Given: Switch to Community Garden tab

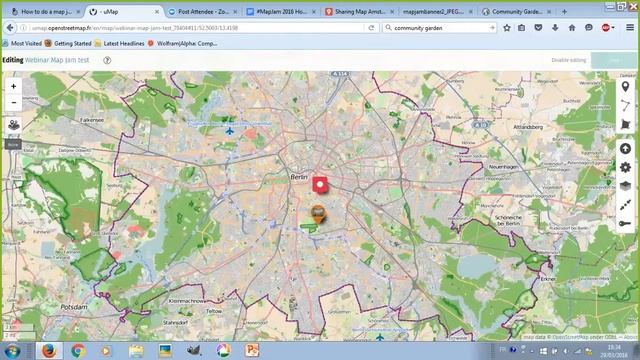Looking at the screenshot, I should [x=516, y=12].
